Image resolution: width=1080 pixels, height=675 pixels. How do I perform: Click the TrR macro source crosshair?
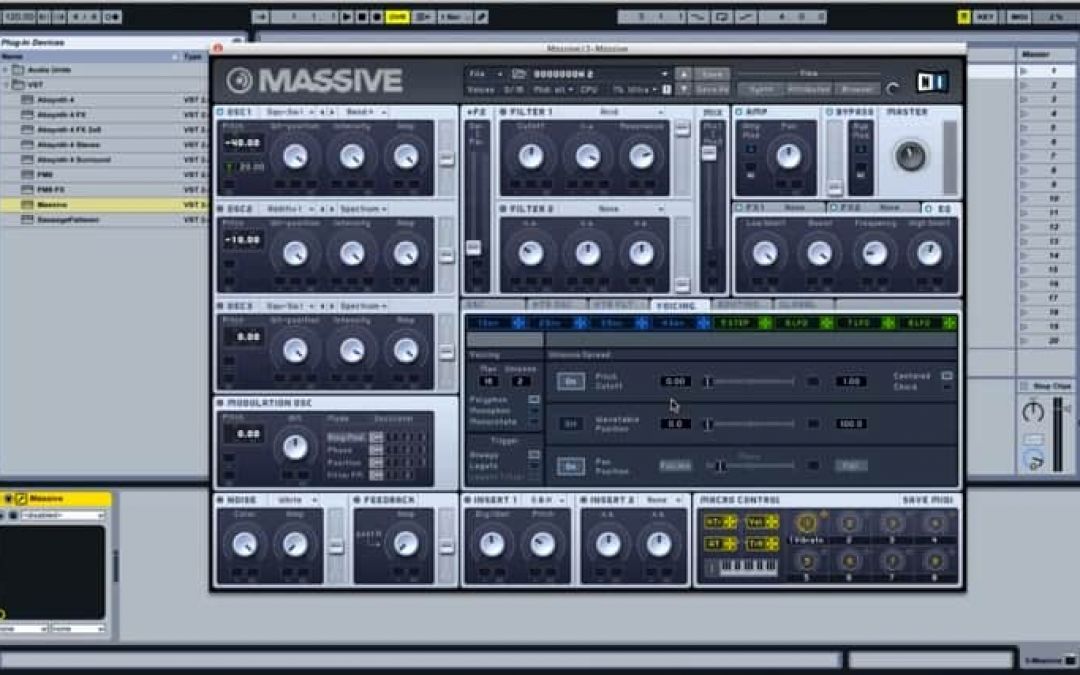(x=772, y=544)
